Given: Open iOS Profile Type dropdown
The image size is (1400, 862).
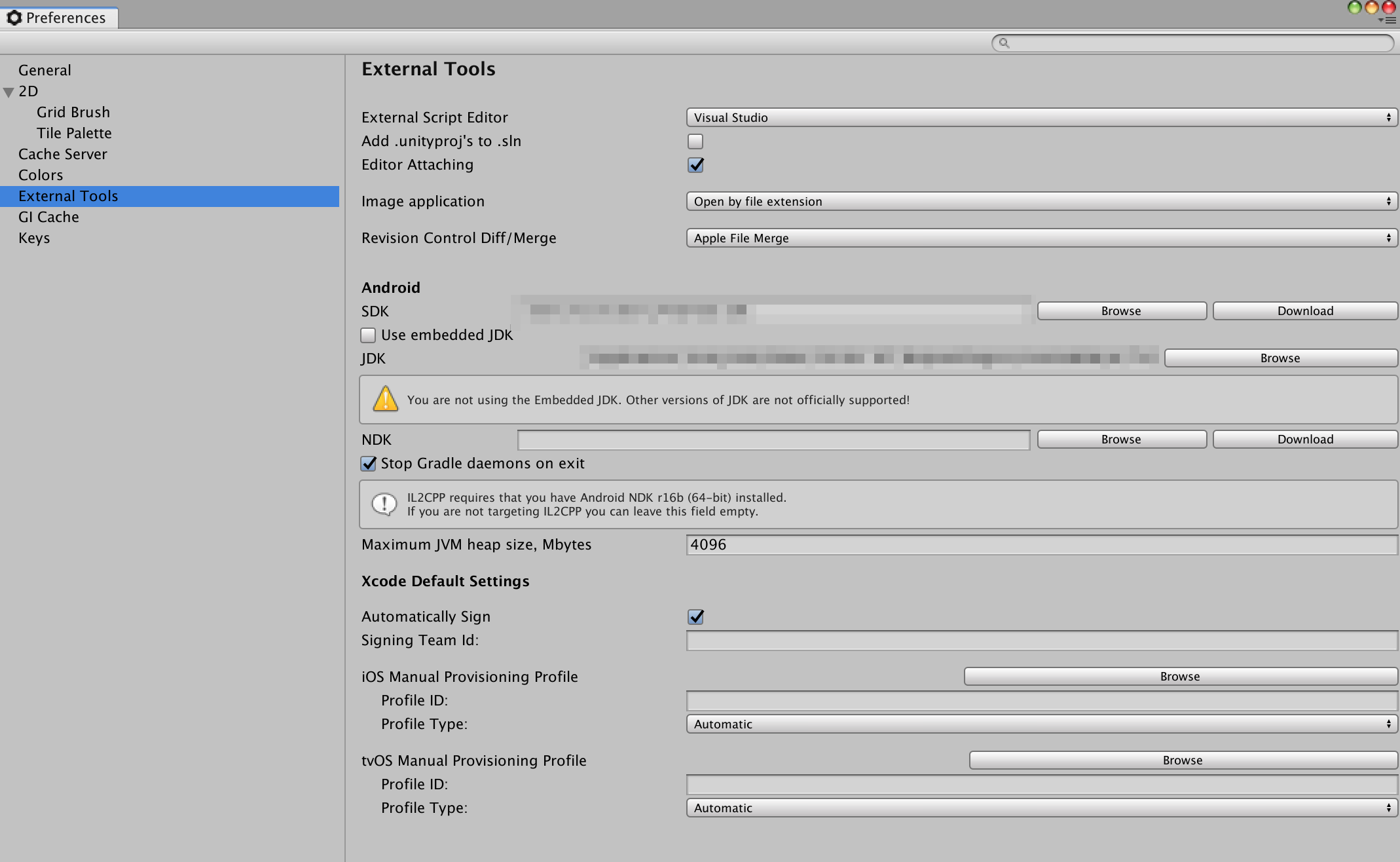Looking at the screenshot, I should click(1041, 724).
